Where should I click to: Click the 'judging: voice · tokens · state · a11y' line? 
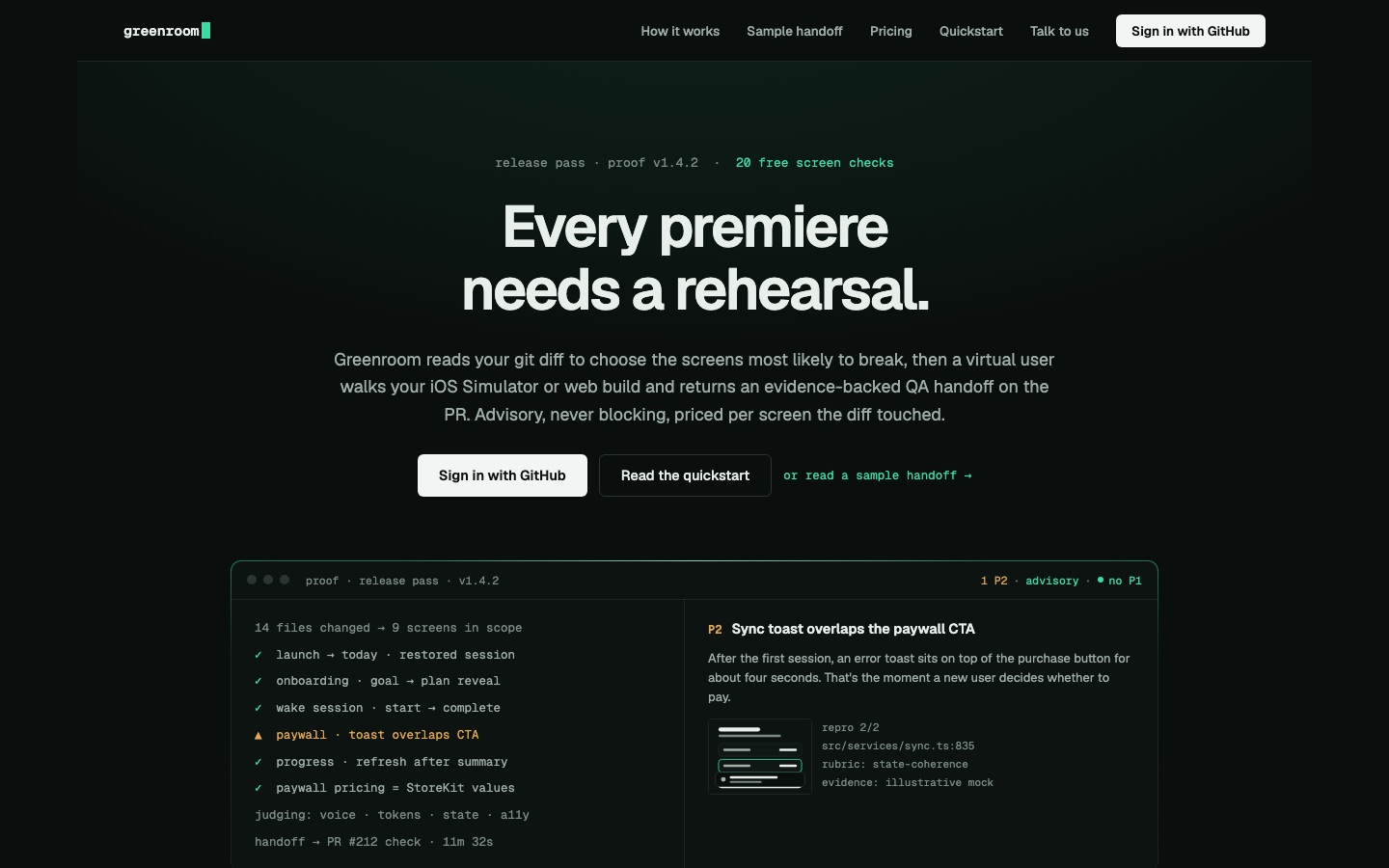pyautogui.click(x=392, y=815)
